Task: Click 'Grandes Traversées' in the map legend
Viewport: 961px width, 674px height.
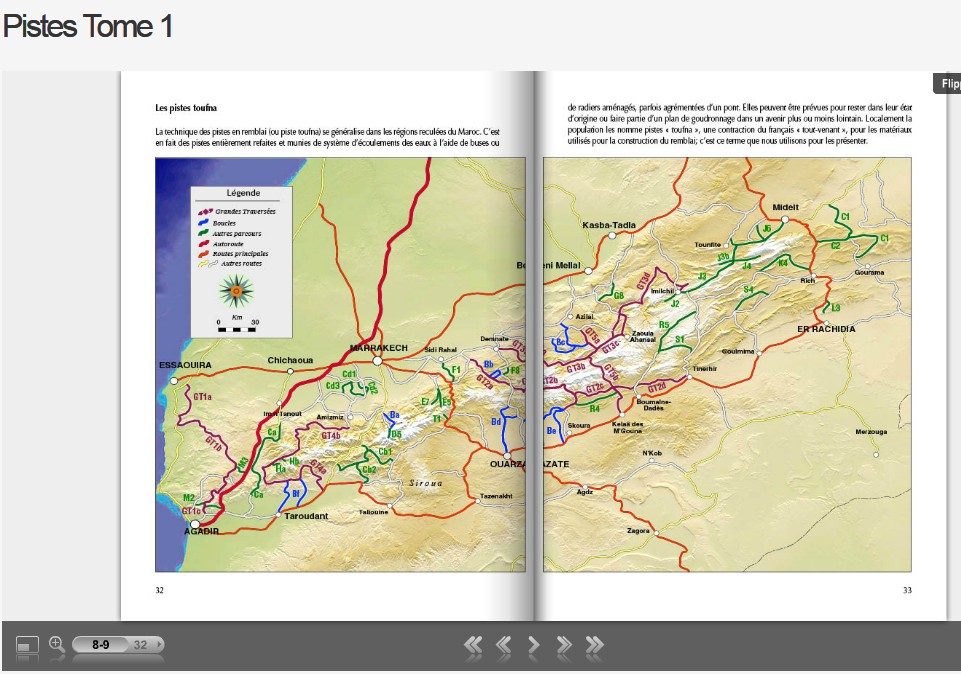Action: coord(245,211)
